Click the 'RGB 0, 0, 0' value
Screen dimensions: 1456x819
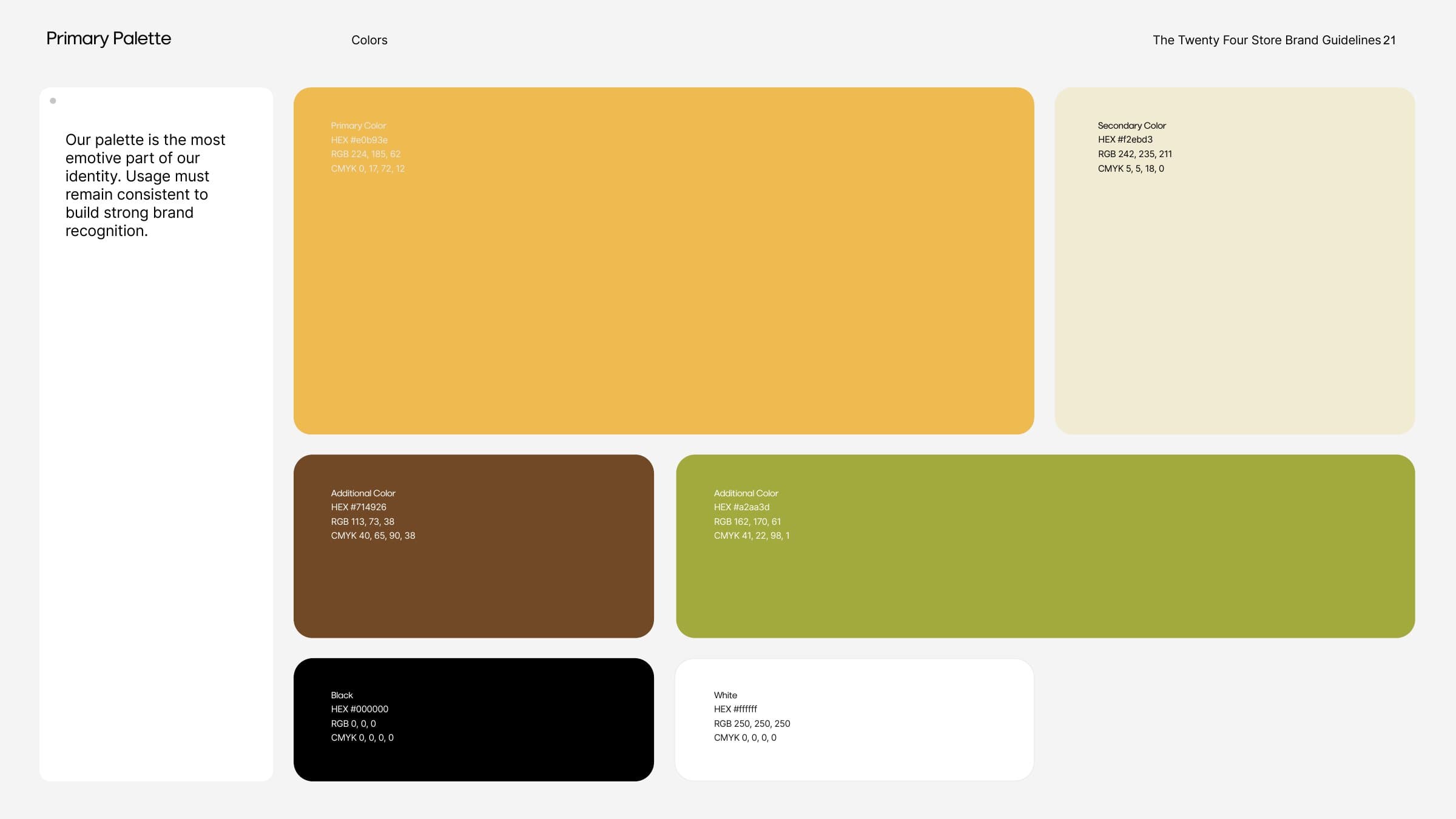click(x=354, y=724)
